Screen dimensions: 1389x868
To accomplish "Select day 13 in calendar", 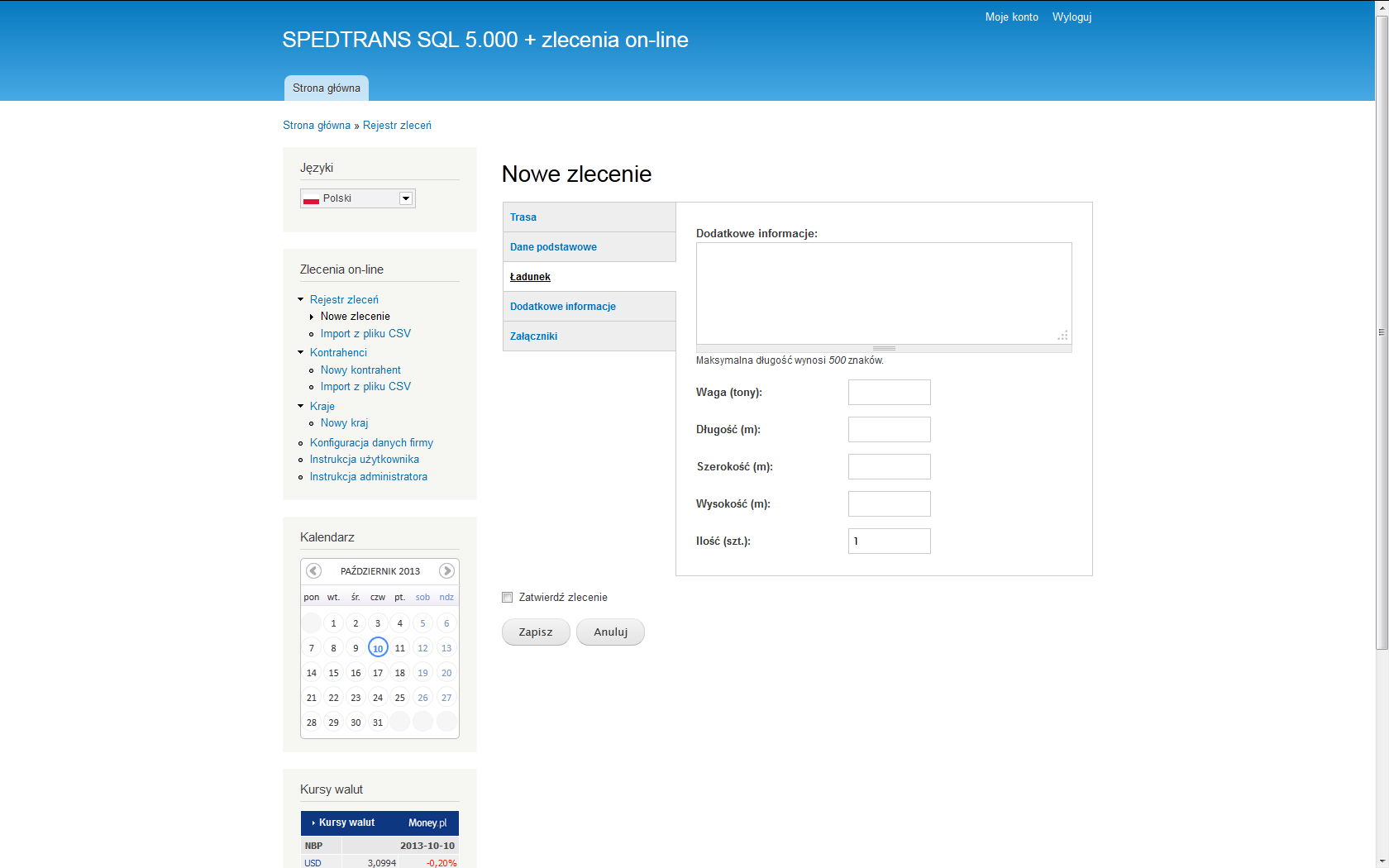I will point(446,648).
